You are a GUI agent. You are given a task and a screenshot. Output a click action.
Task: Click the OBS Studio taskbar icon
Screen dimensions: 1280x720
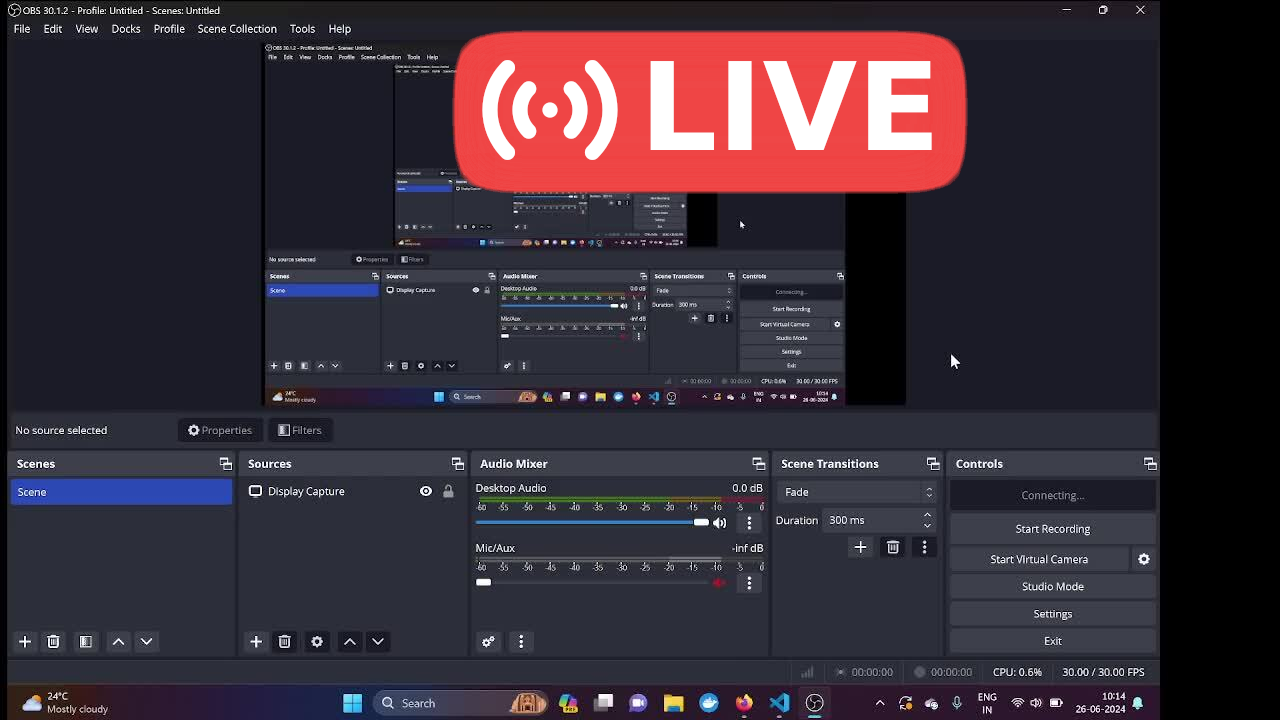click(x=815, y=703)
